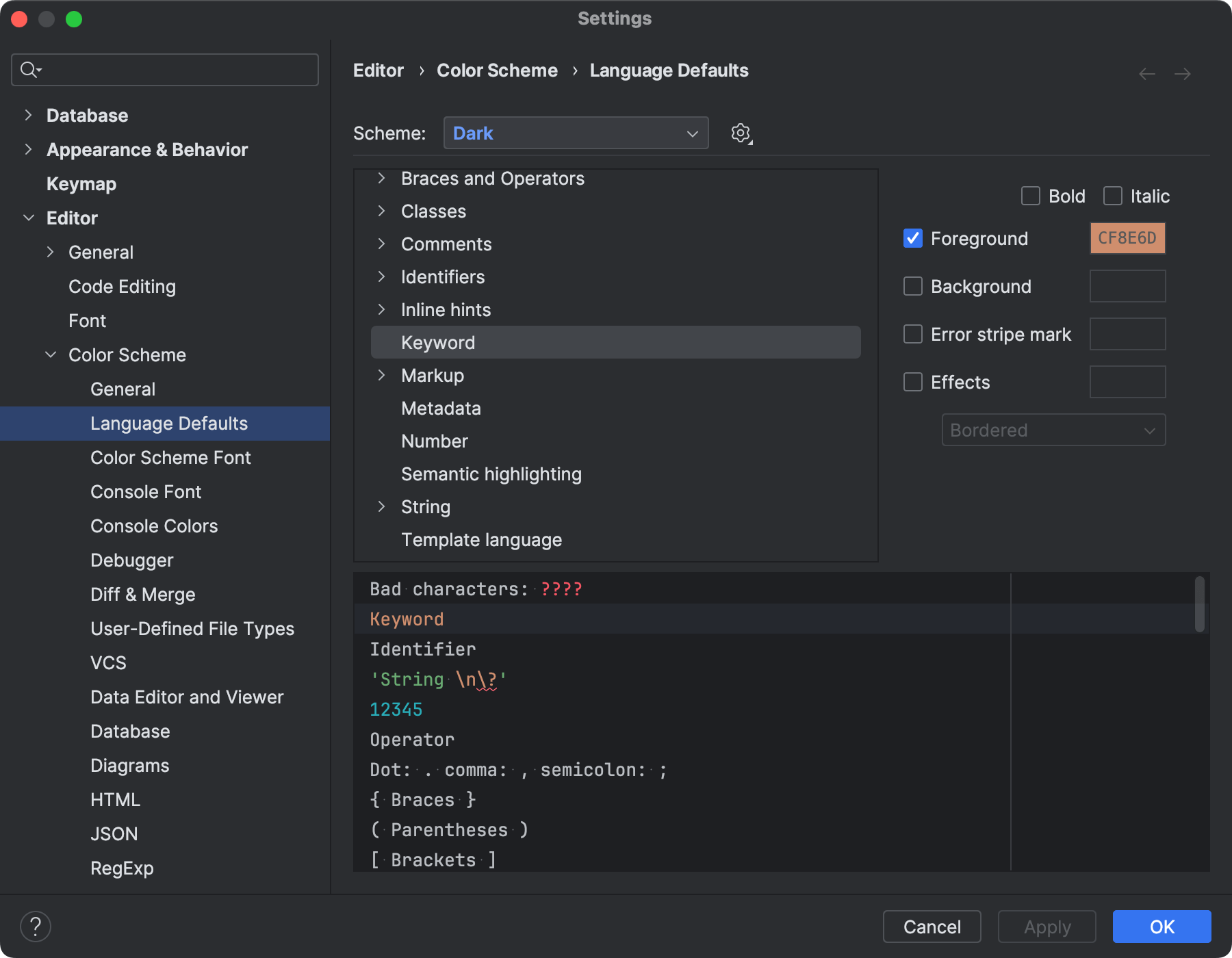This screenshot has width=1232, height=958.
Task: Click Editor in the breadcrumb trail
Action: (378, 70)
